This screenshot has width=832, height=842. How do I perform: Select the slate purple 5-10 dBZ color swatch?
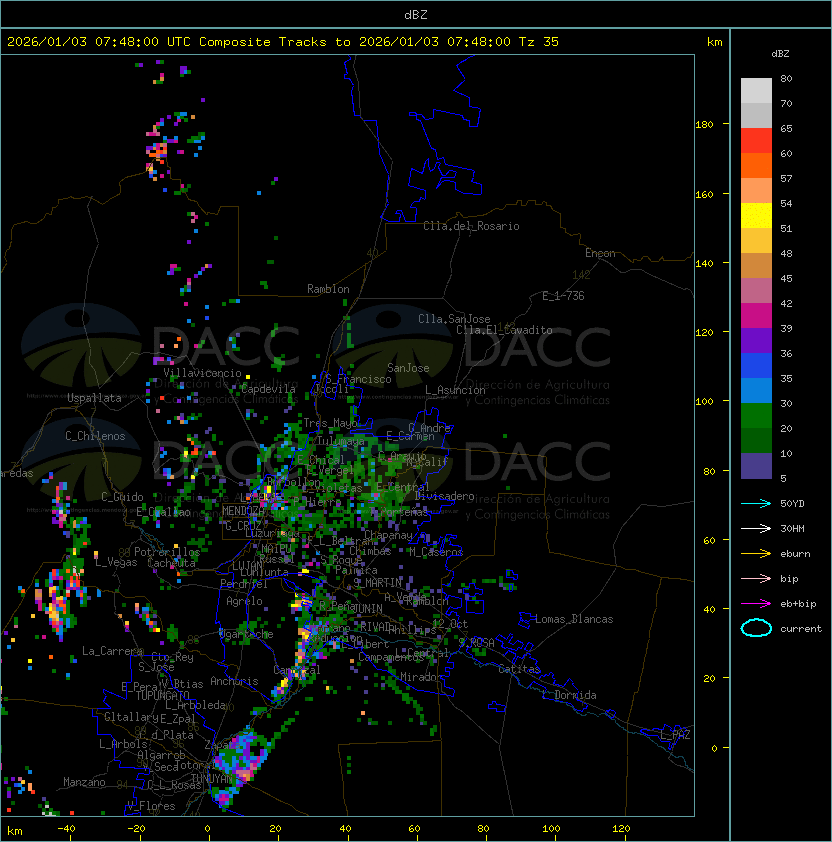756,466
